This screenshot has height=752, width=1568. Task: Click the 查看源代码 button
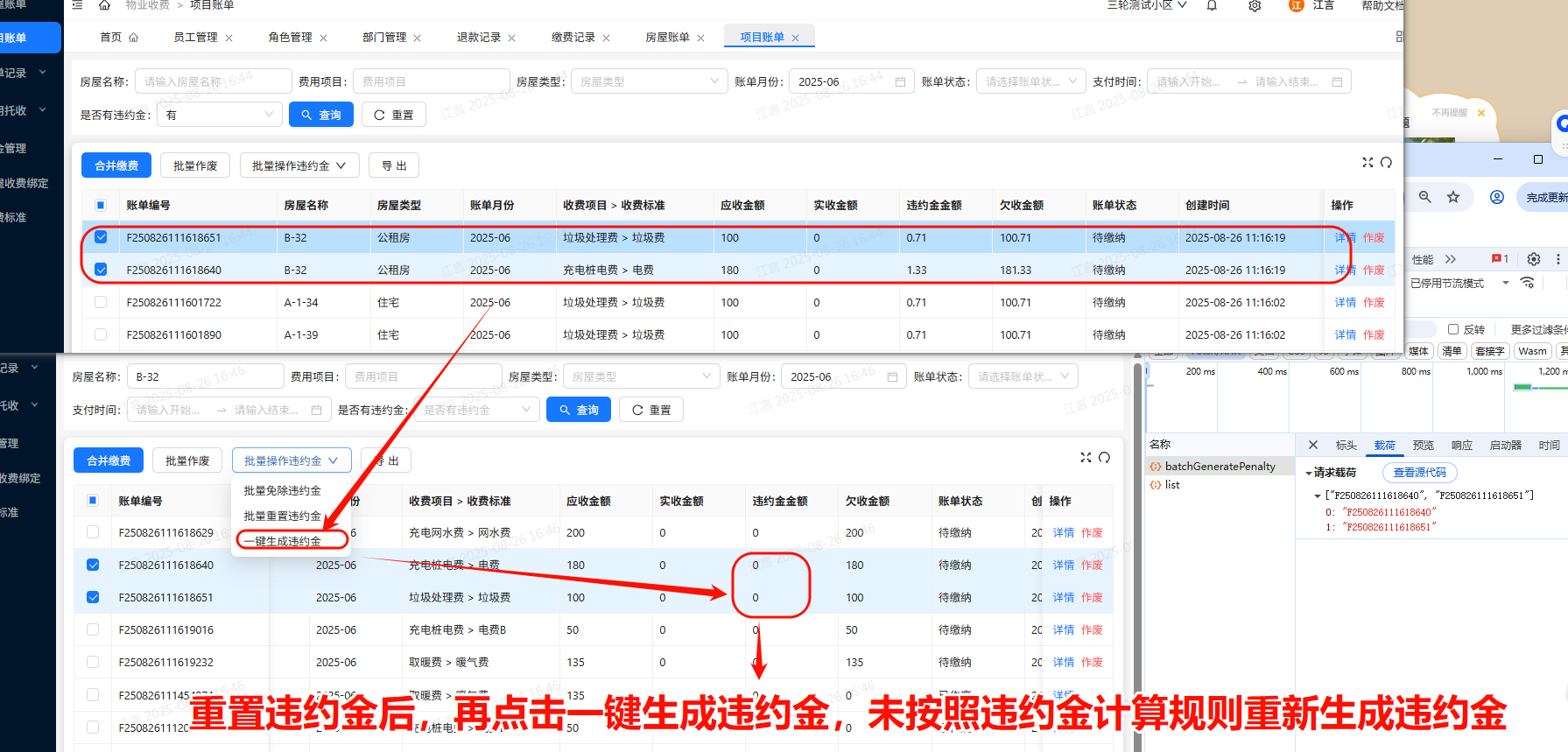pos(1419,473)
